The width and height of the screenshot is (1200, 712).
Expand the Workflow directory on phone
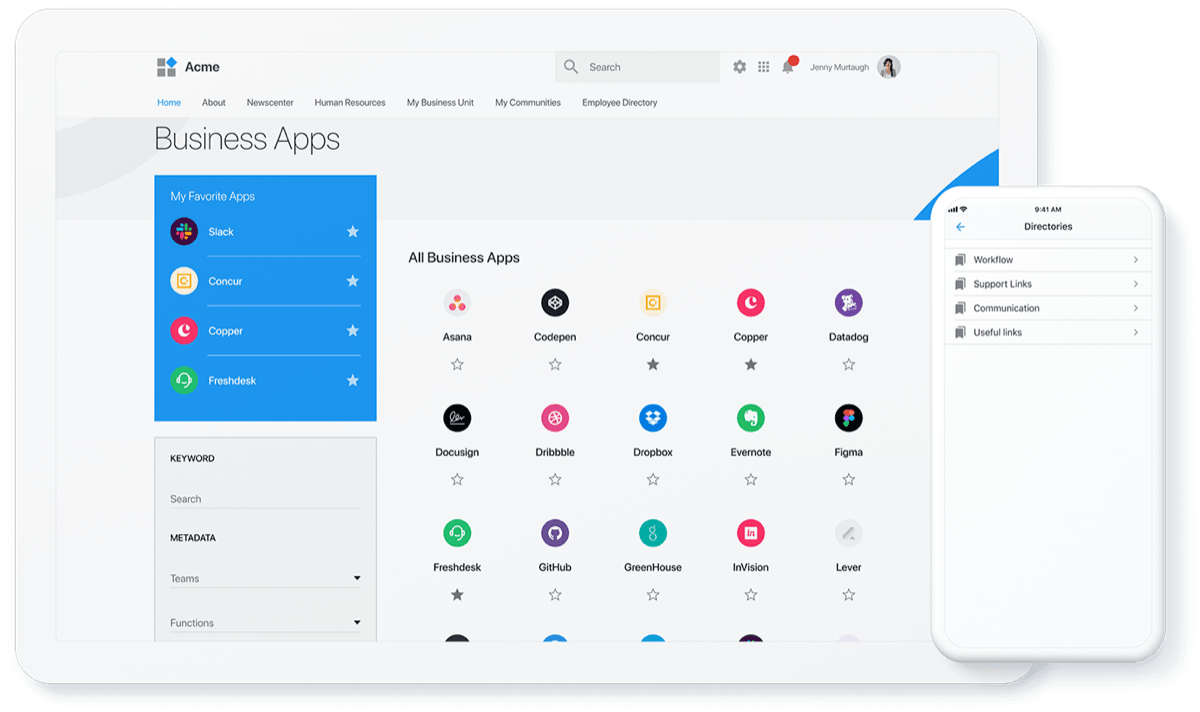pos(1048,260)
